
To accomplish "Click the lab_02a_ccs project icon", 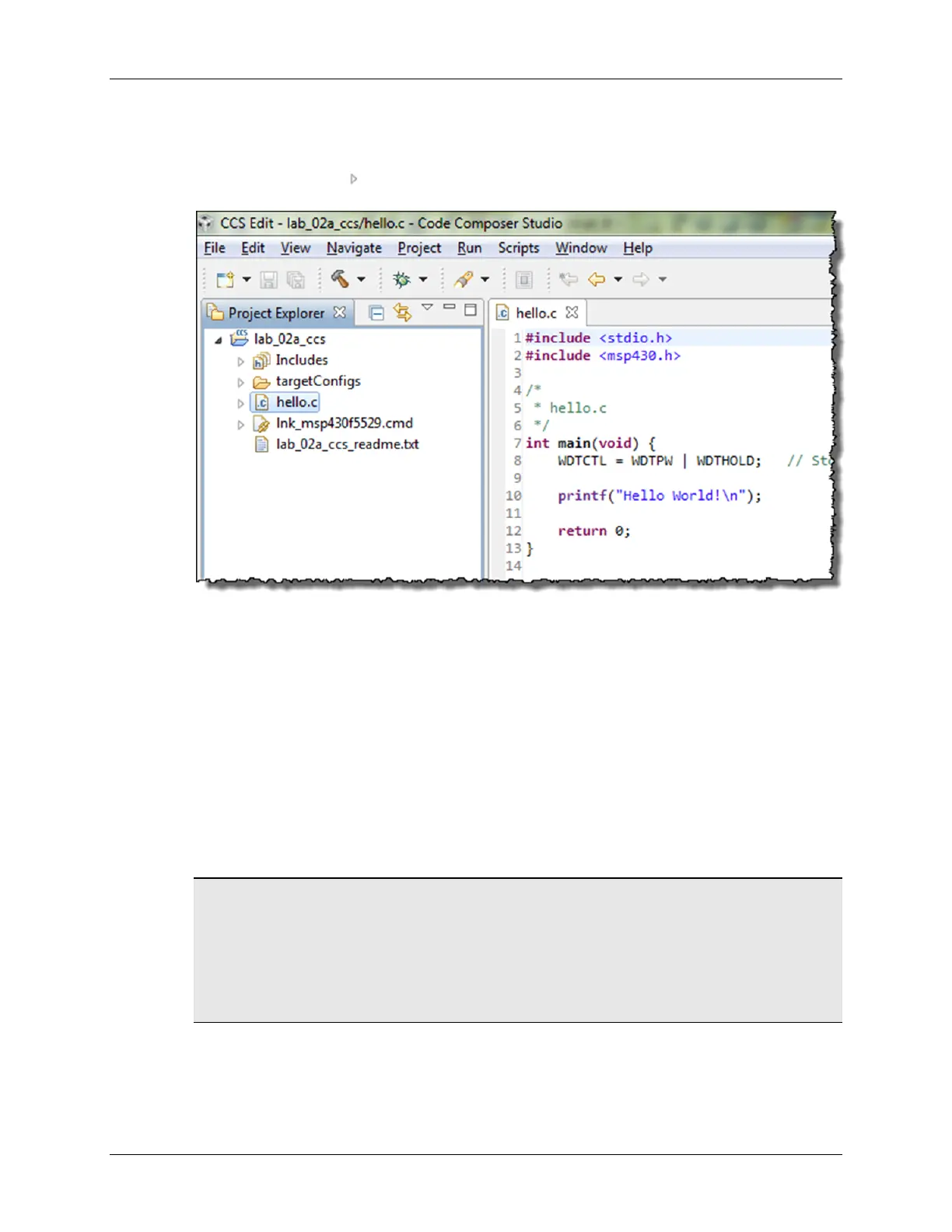I will 240,338.
